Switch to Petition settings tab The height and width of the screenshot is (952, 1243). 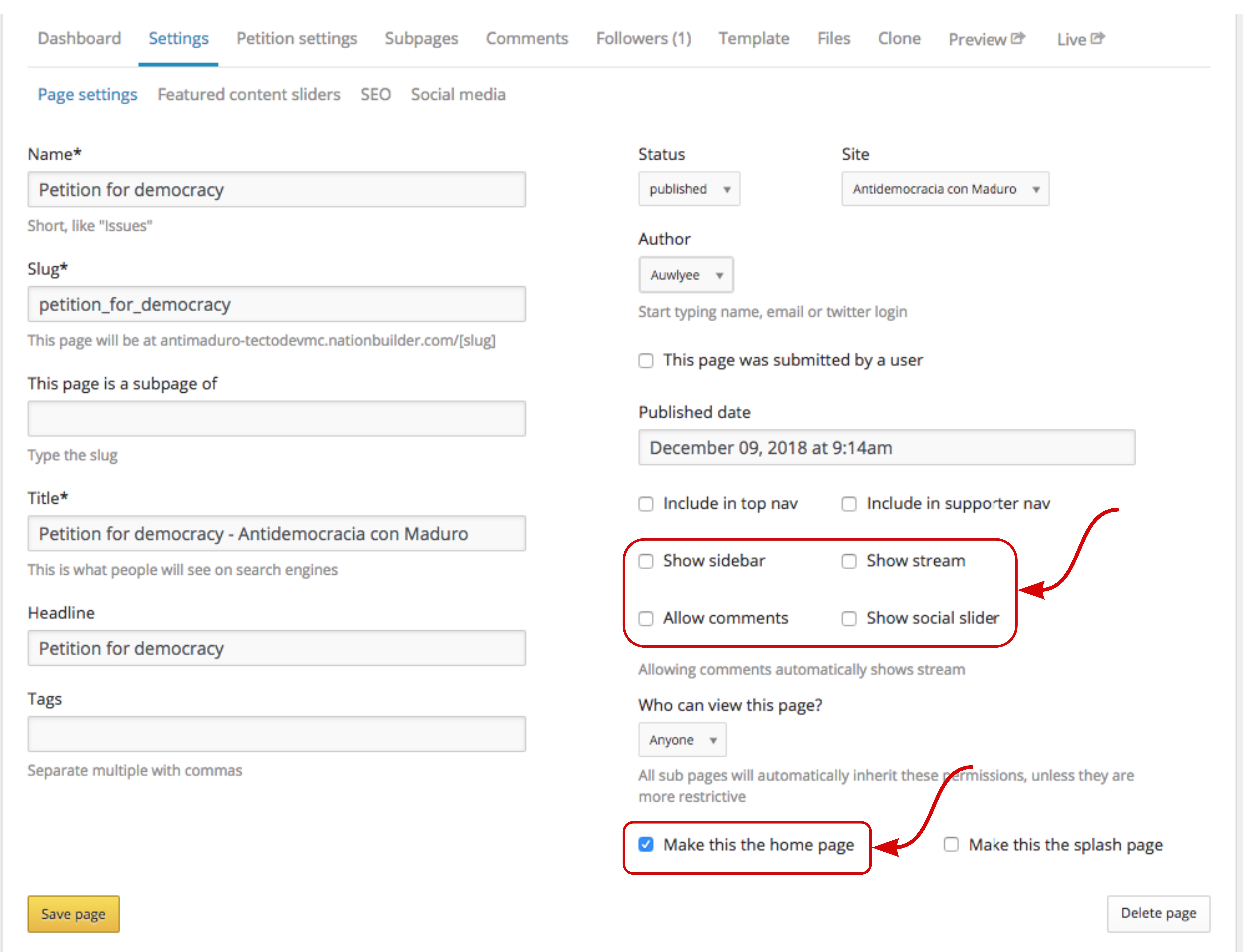pyautogui.click(x=296, y=39)
